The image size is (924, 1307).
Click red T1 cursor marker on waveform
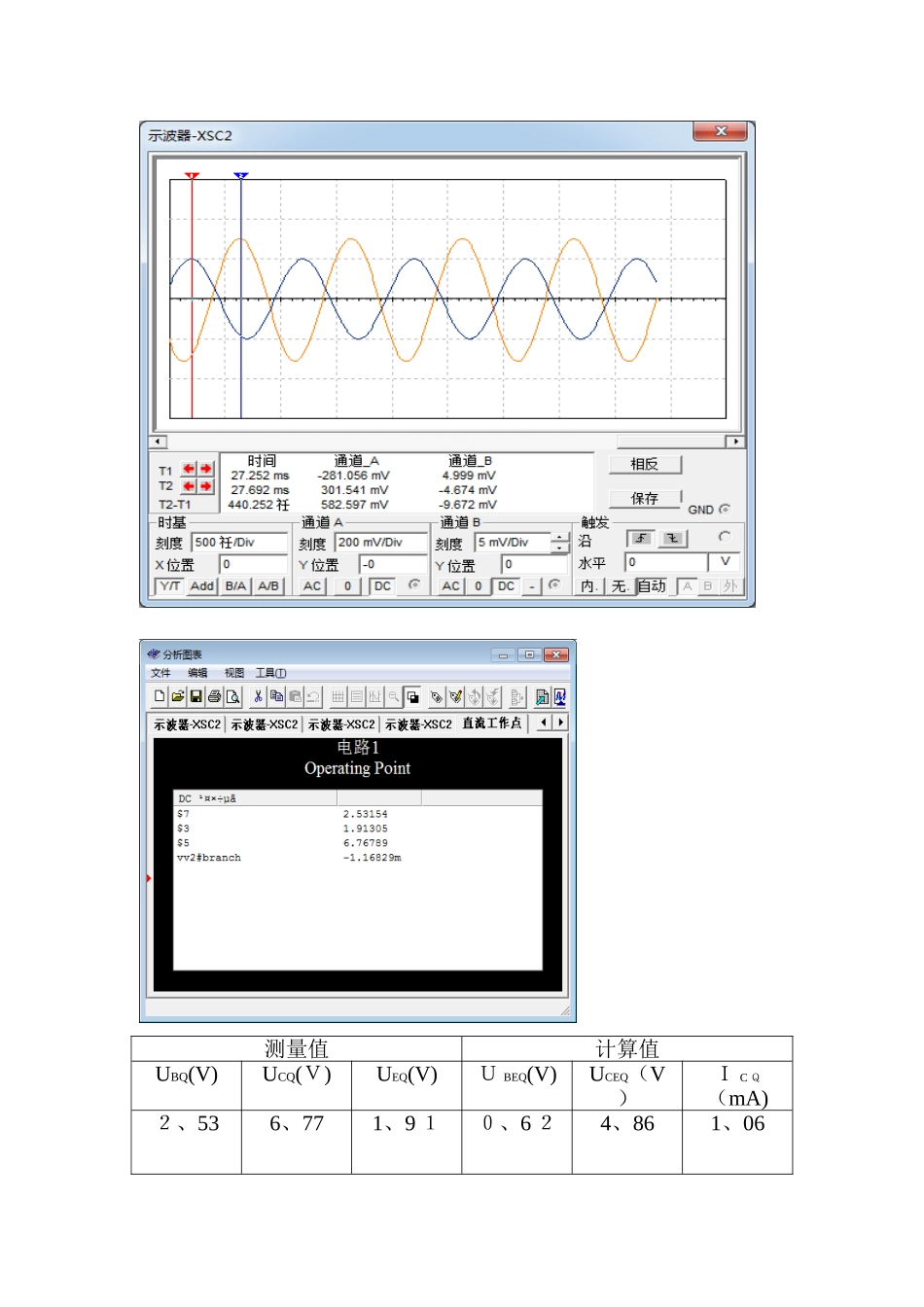pos(192,176)
